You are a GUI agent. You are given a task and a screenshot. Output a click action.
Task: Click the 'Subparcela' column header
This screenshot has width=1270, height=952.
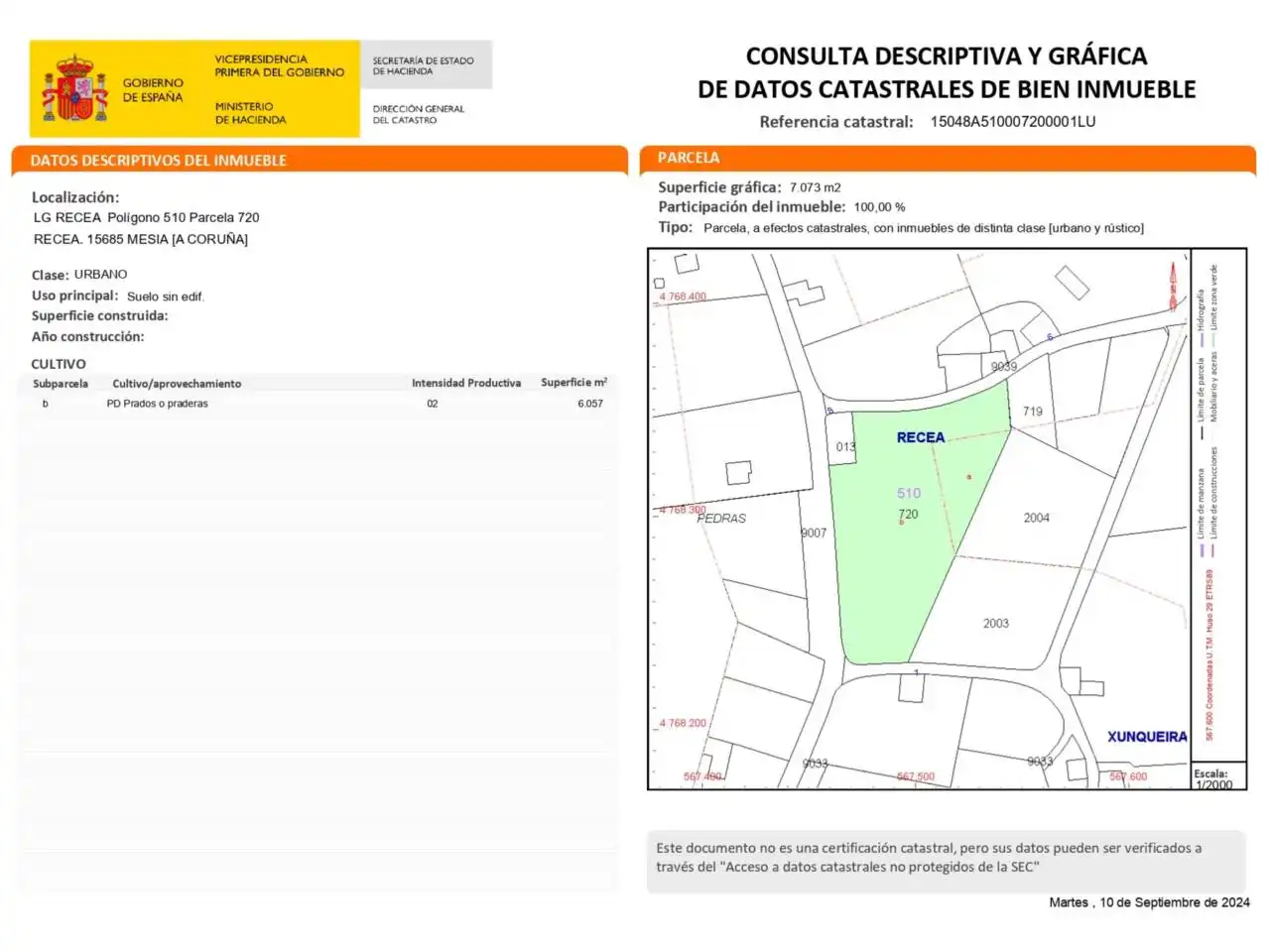[61, 384]
